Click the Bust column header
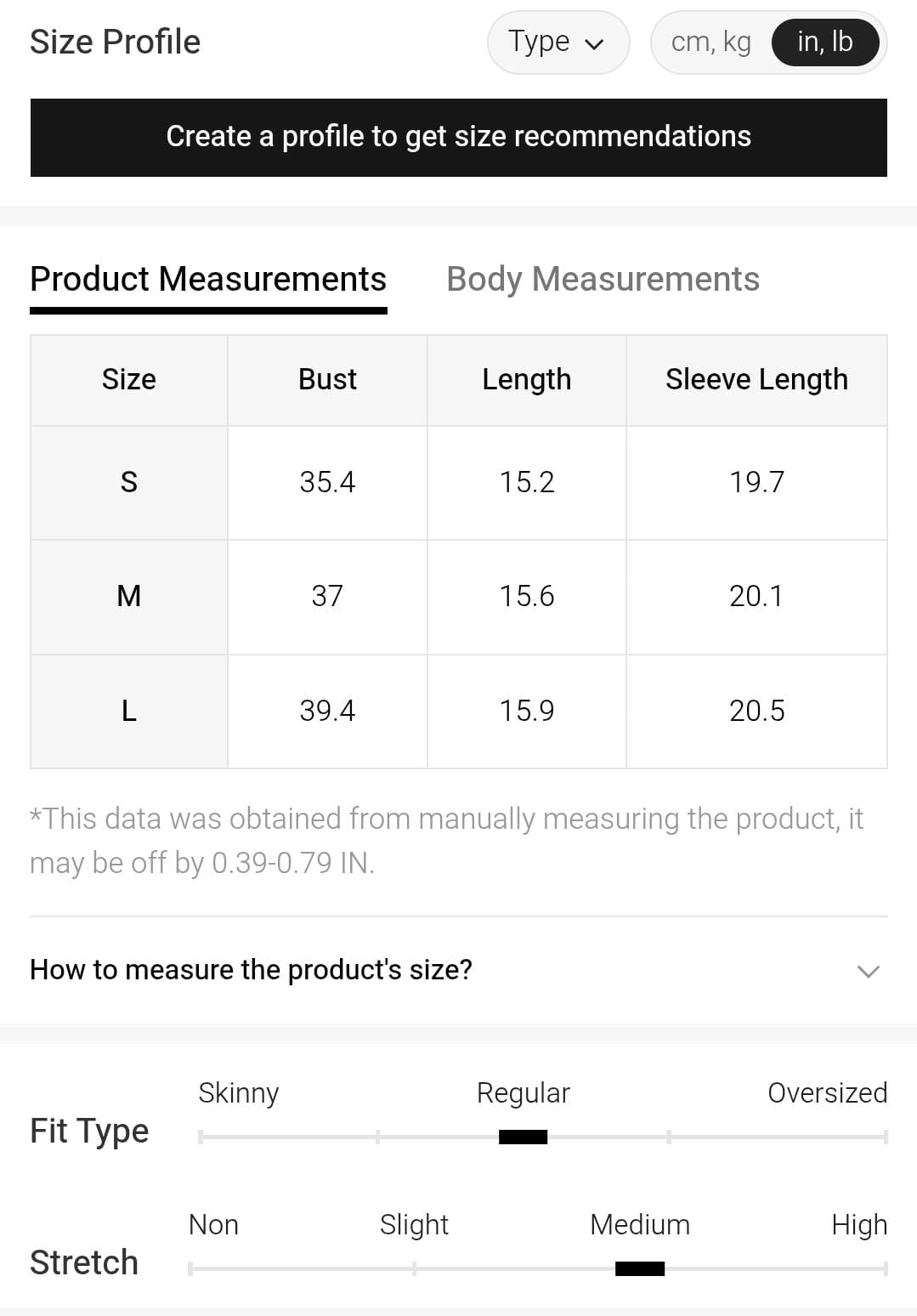This screenshot has width=917, height=1316. 327,379
